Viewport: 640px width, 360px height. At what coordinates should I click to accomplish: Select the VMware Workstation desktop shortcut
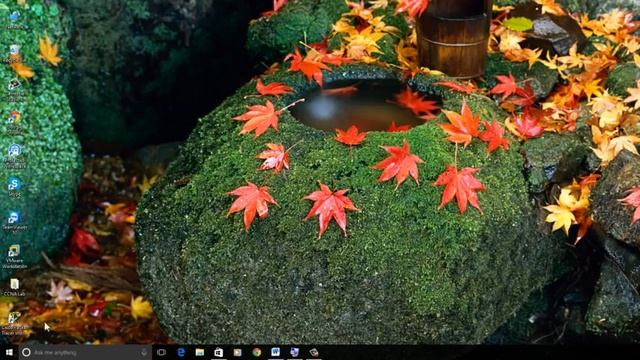(x=14, y=256)
